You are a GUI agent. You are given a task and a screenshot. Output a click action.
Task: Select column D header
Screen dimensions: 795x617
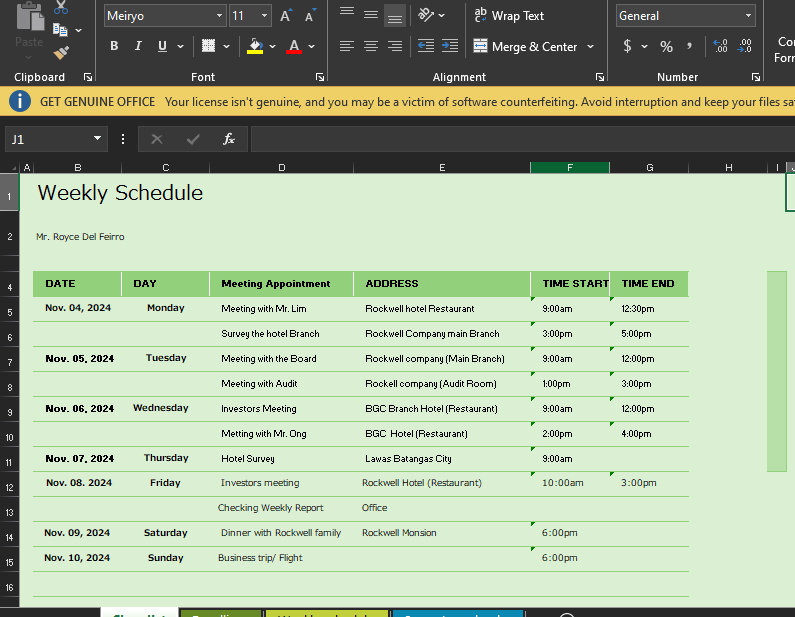[281, 167]
